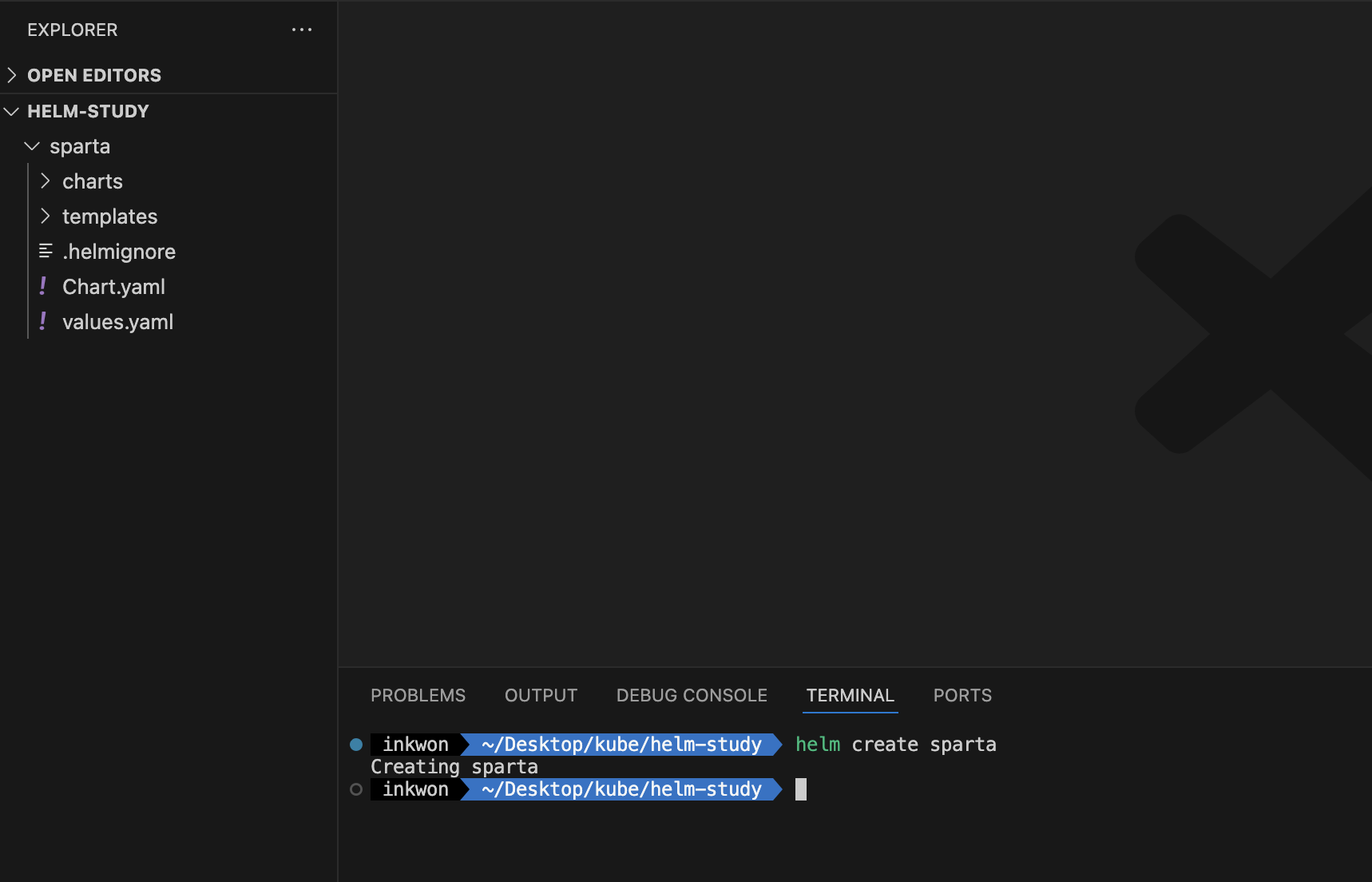Image resolution: width=1372 pixels, height=882 pixels.
Task: Click the .helmignore file type icon
Action: coord(46,252)
